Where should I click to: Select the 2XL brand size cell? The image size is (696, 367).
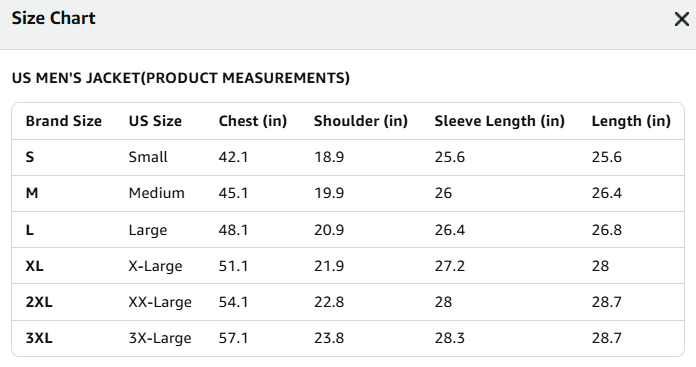click(39, 302)
